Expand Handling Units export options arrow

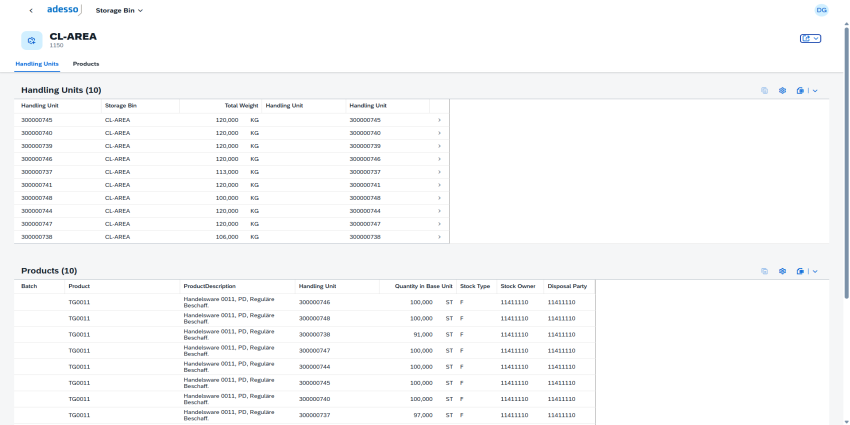pyautogui.click(x=816, y=90)
